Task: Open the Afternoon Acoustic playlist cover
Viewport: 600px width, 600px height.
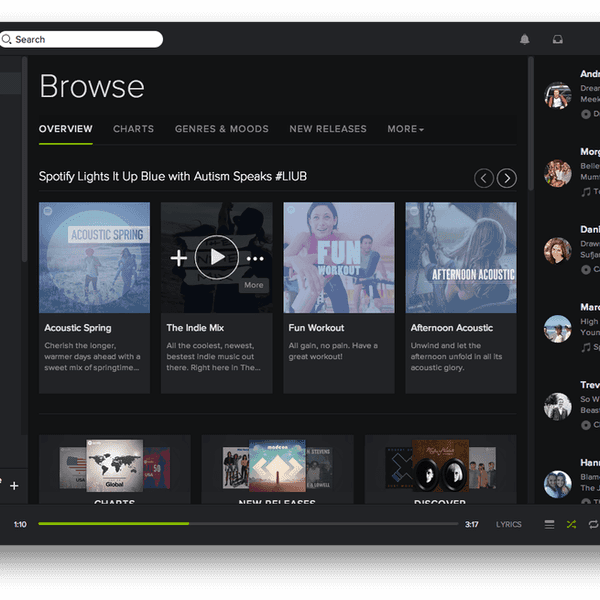Action: coord(461,258)
